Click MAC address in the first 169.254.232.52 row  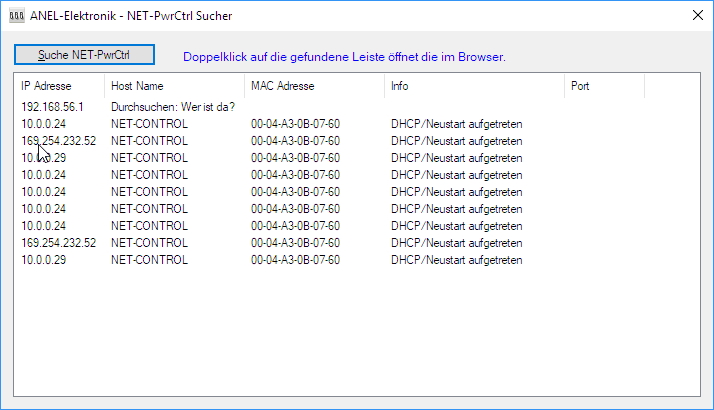(x=296, y=141)
